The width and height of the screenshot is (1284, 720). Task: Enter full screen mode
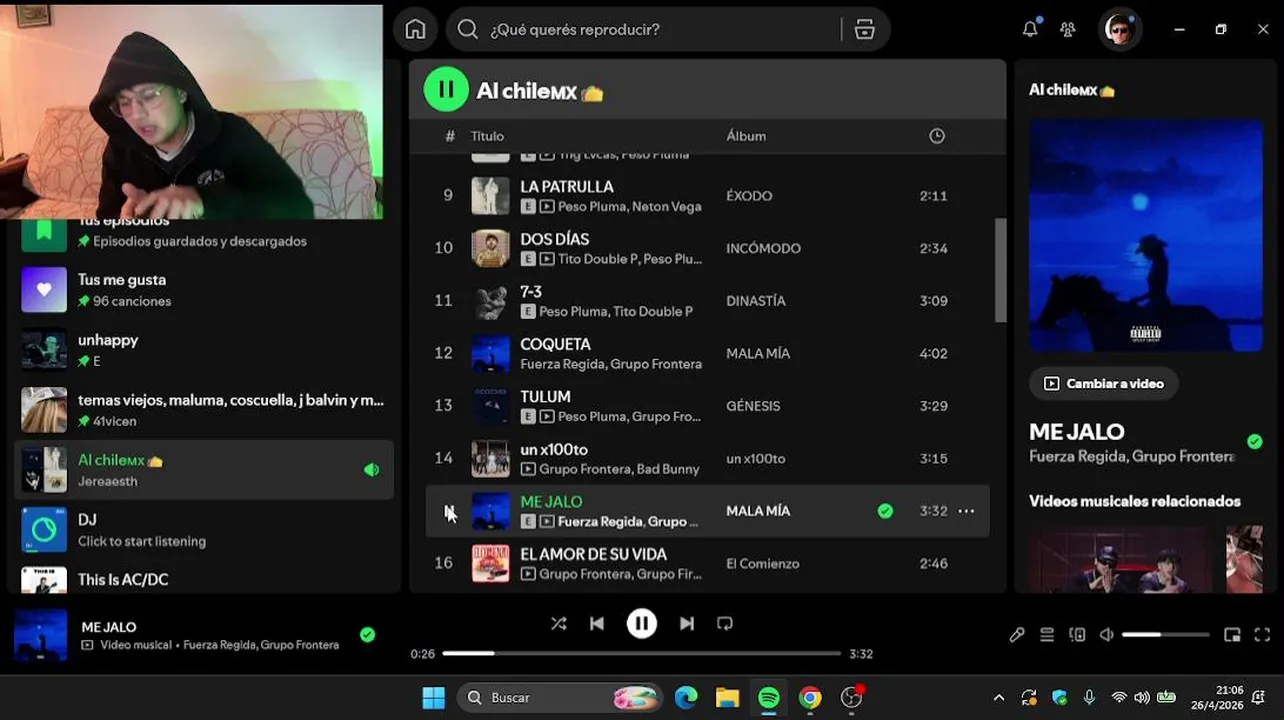[x=1262, y=635]
